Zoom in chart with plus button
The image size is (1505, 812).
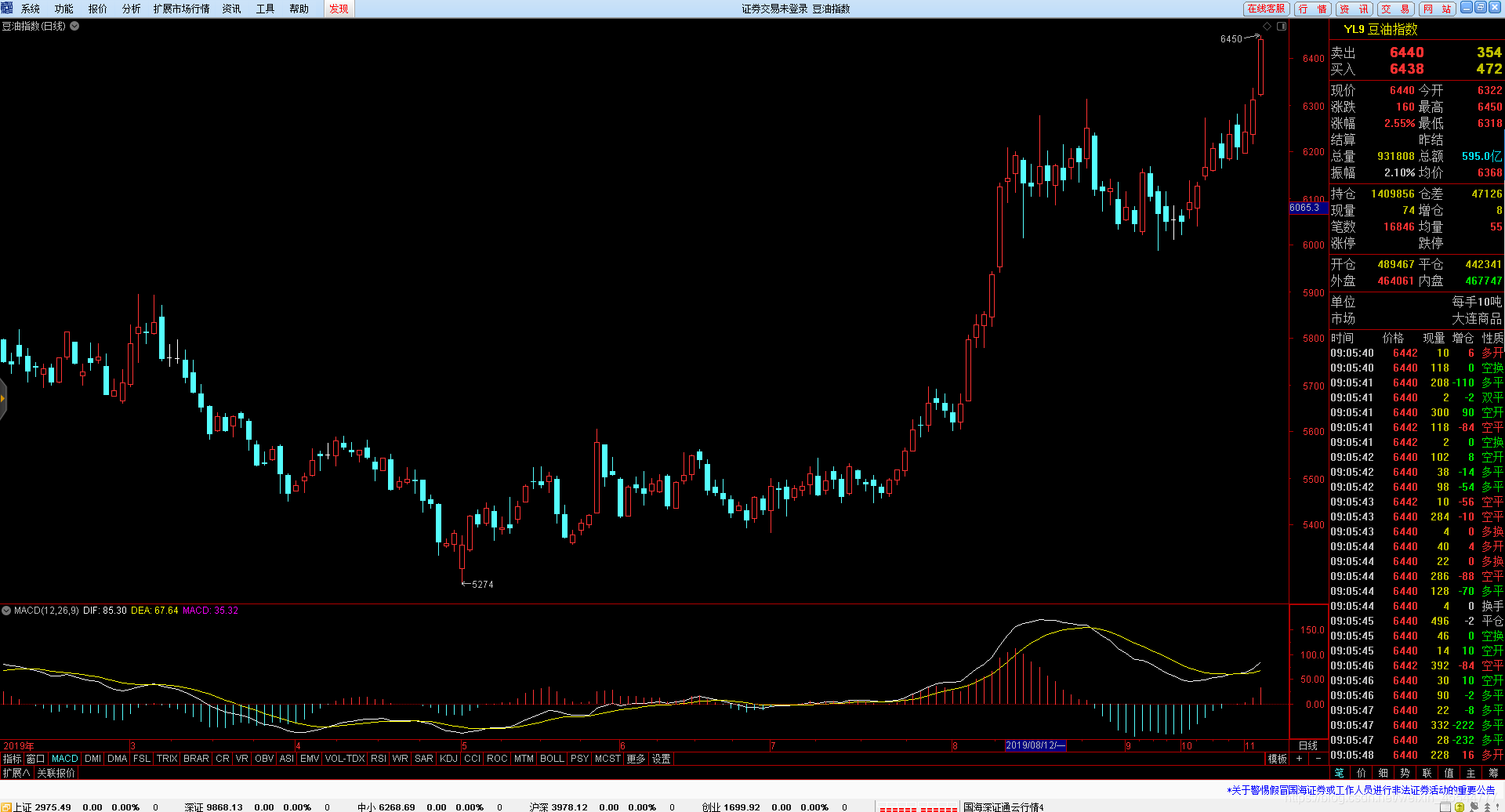[1299, 759]
